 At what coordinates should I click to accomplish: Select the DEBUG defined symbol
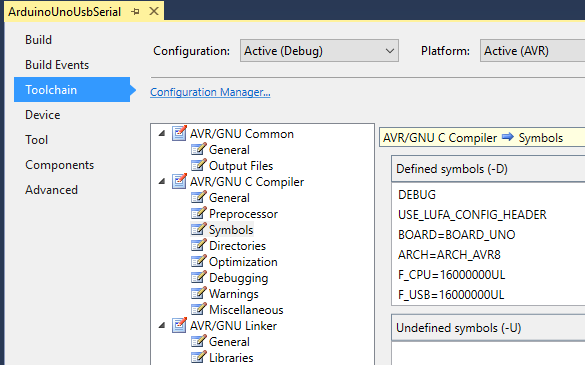pos(417,194)
